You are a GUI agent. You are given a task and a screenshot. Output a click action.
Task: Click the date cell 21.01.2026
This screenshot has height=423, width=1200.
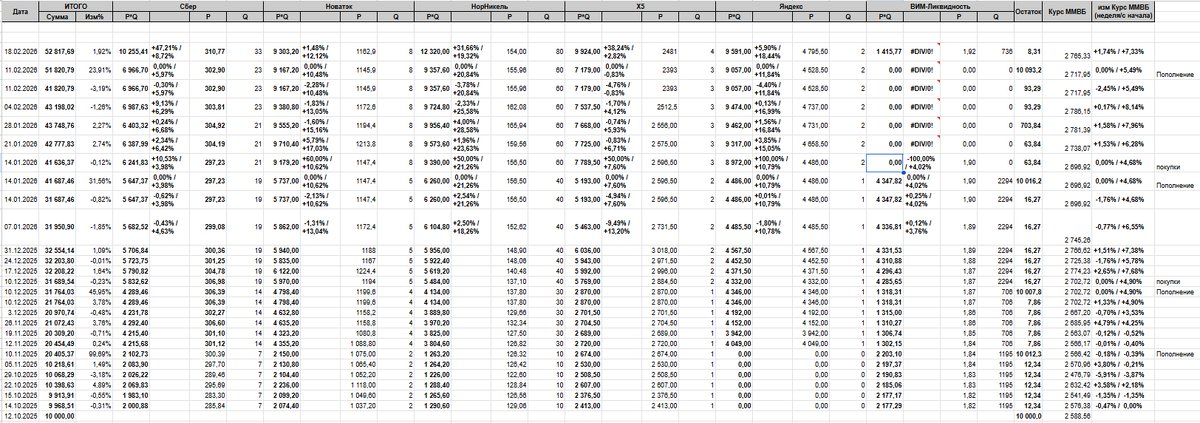20,145
